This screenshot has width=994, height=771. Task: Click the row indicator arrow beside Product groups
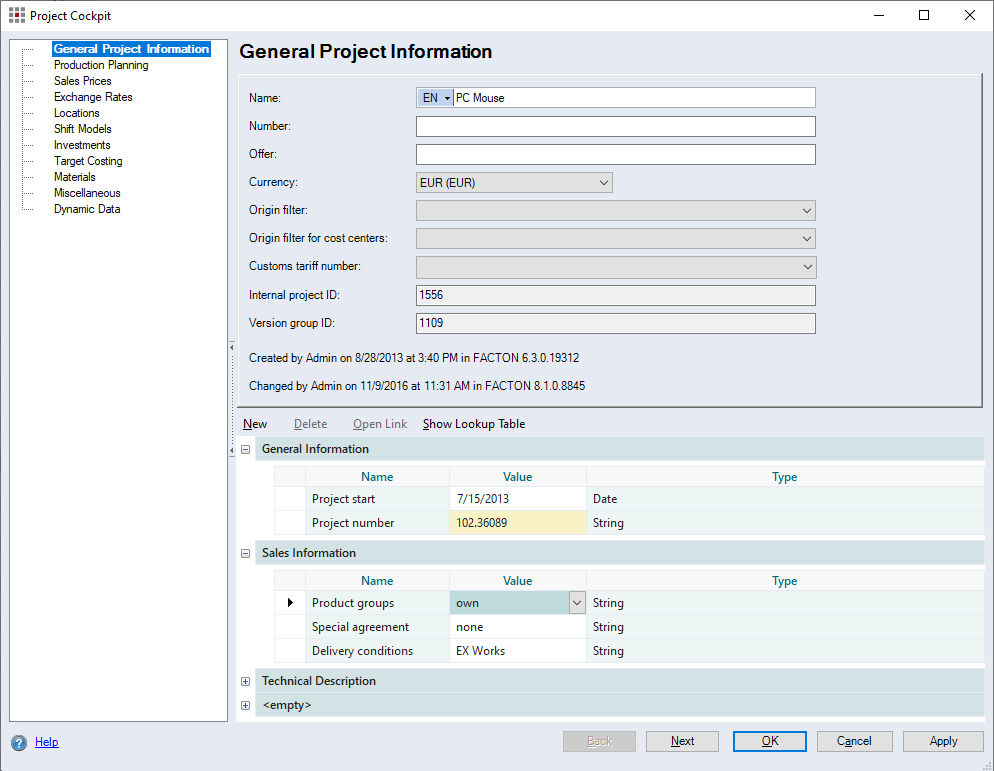click(x=290, y=603)
